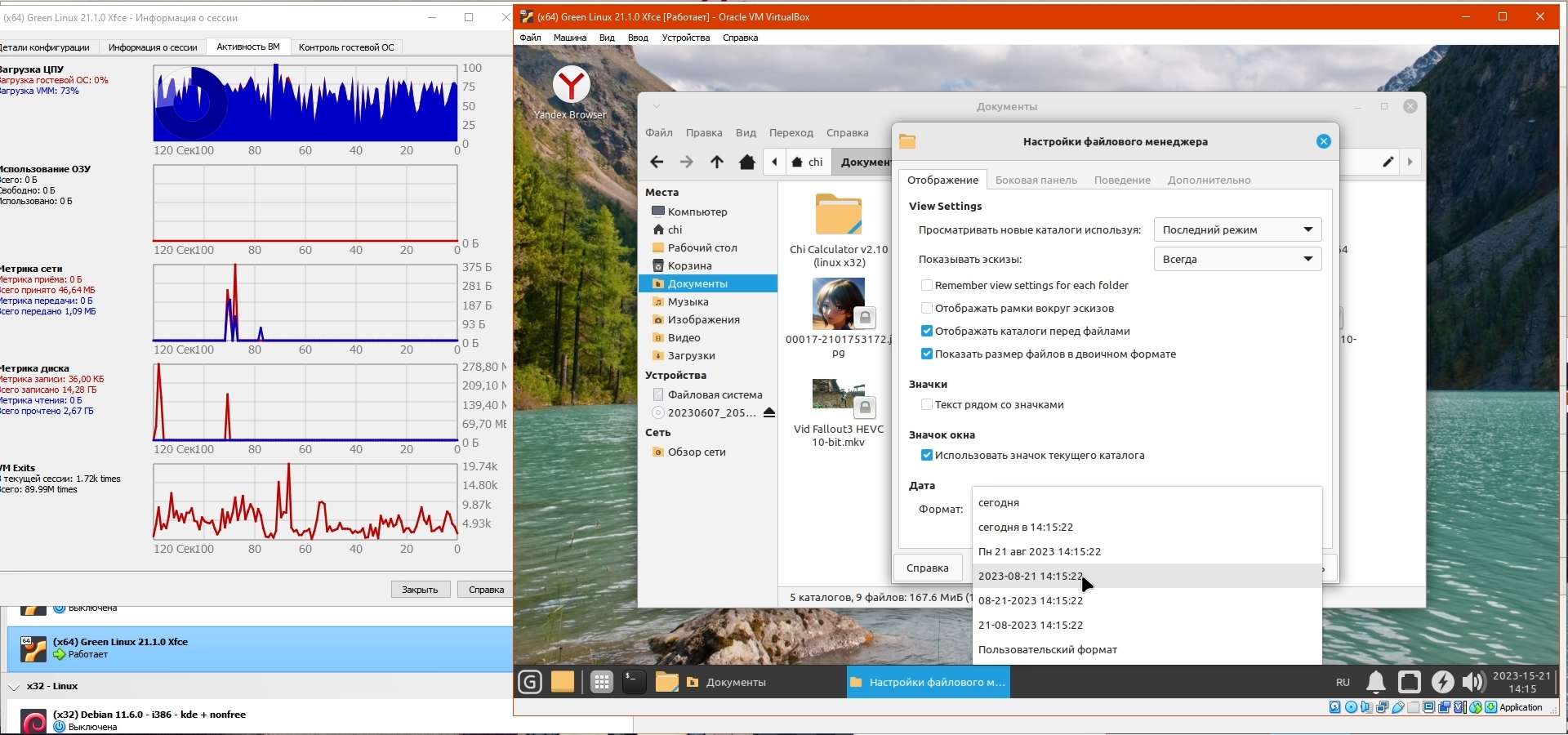The width and height of the screenshot is (1568, 735).
Task: Collapse the x32 - Linux VM group
Action: click(x=13, y=687)
